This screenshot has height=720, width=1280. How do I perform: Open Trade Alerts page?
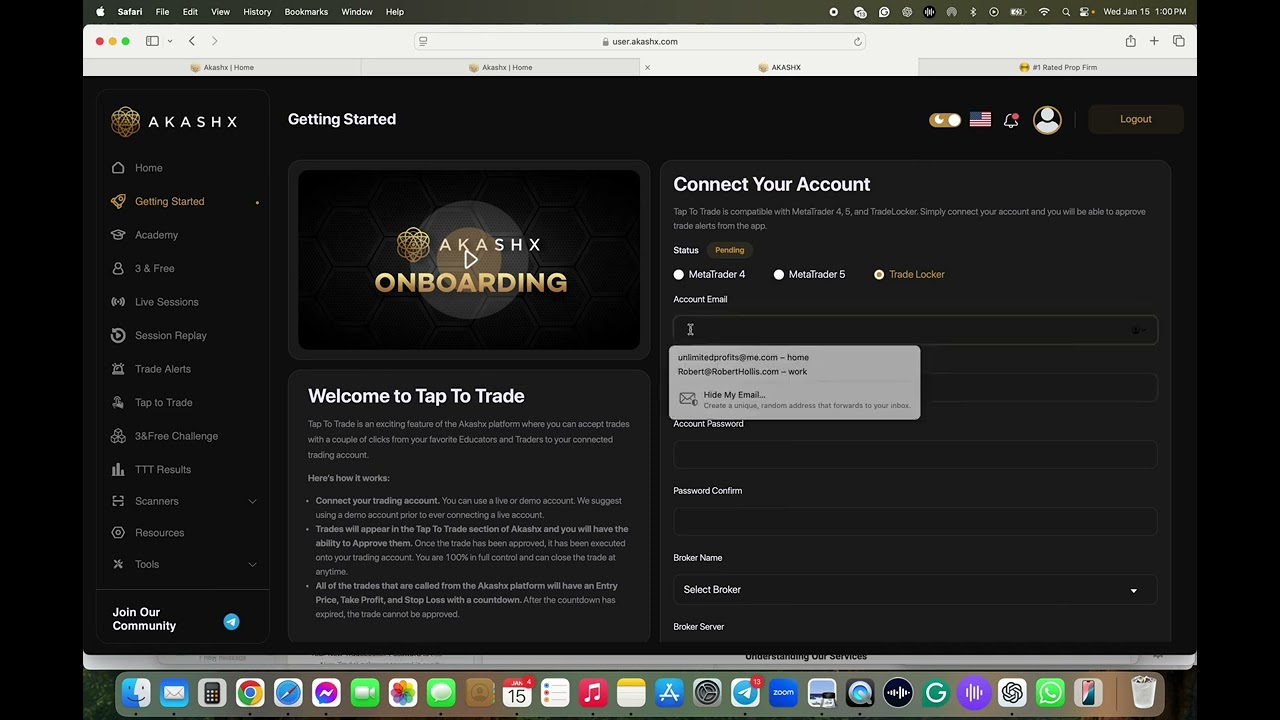[162, 369]
